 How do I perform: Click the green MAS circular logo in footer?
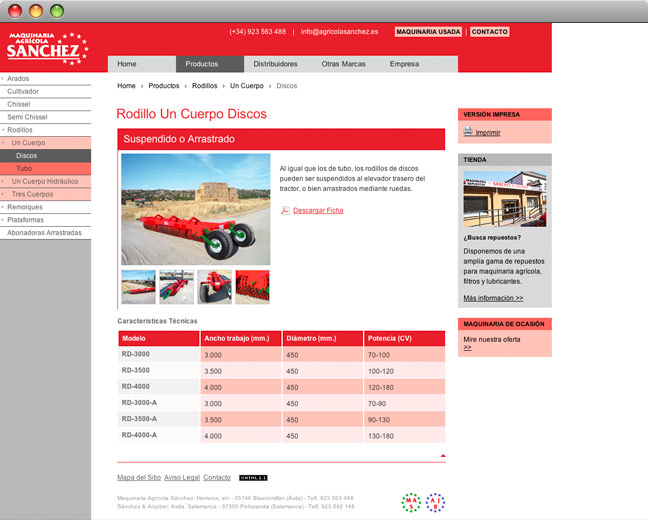411,503
